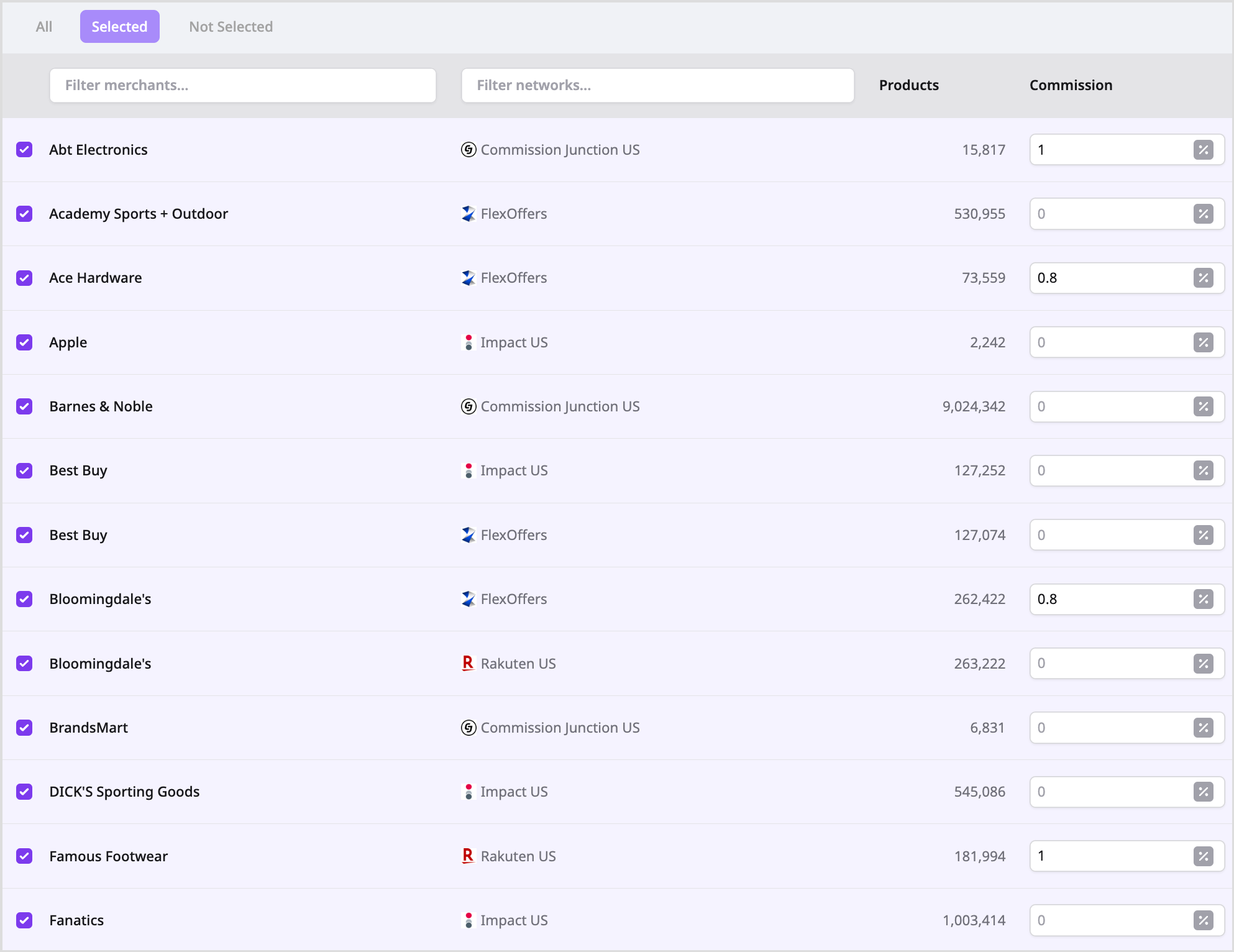Screen dimensions: 1234x952
Task: Click percent icon in Fanatics commission field
Action: 1203,920
